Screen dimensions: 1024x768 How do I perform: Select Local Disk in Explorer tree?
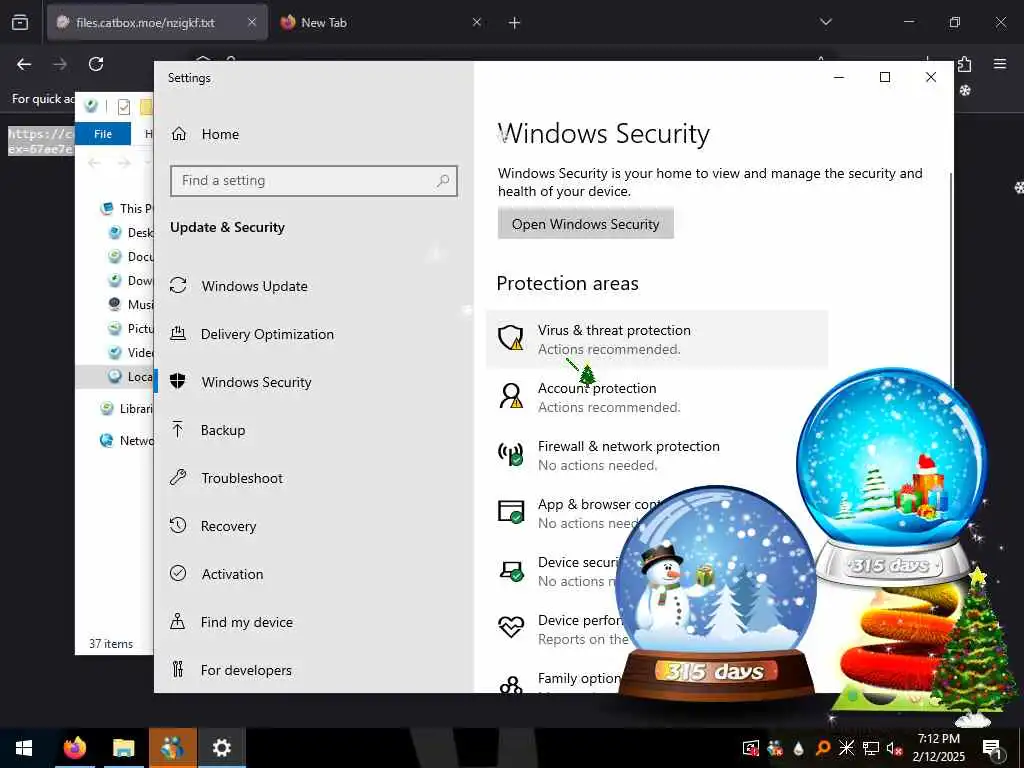tap(115, 377)
